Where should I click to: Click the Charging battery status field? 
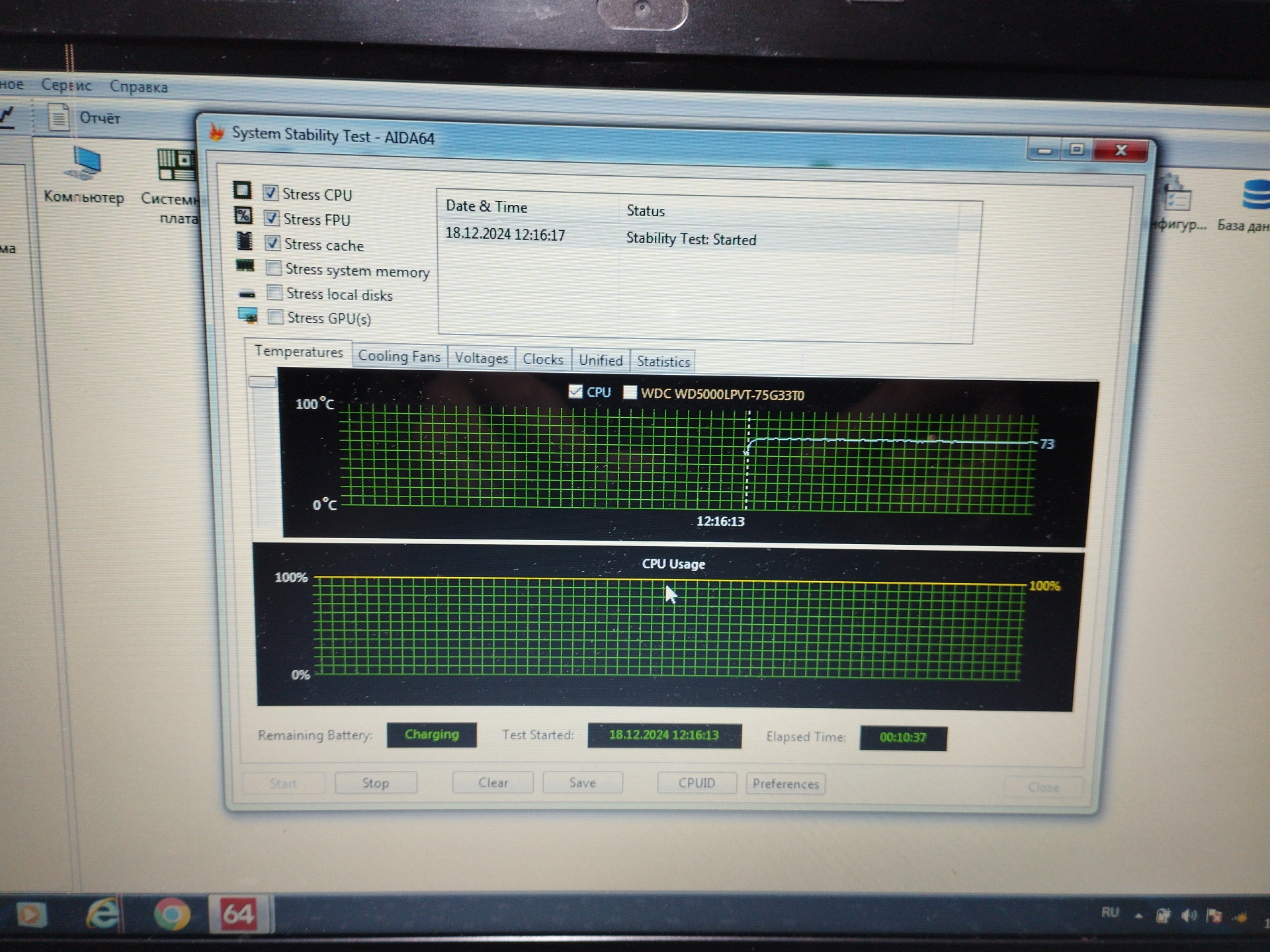(x=432, y=734)
